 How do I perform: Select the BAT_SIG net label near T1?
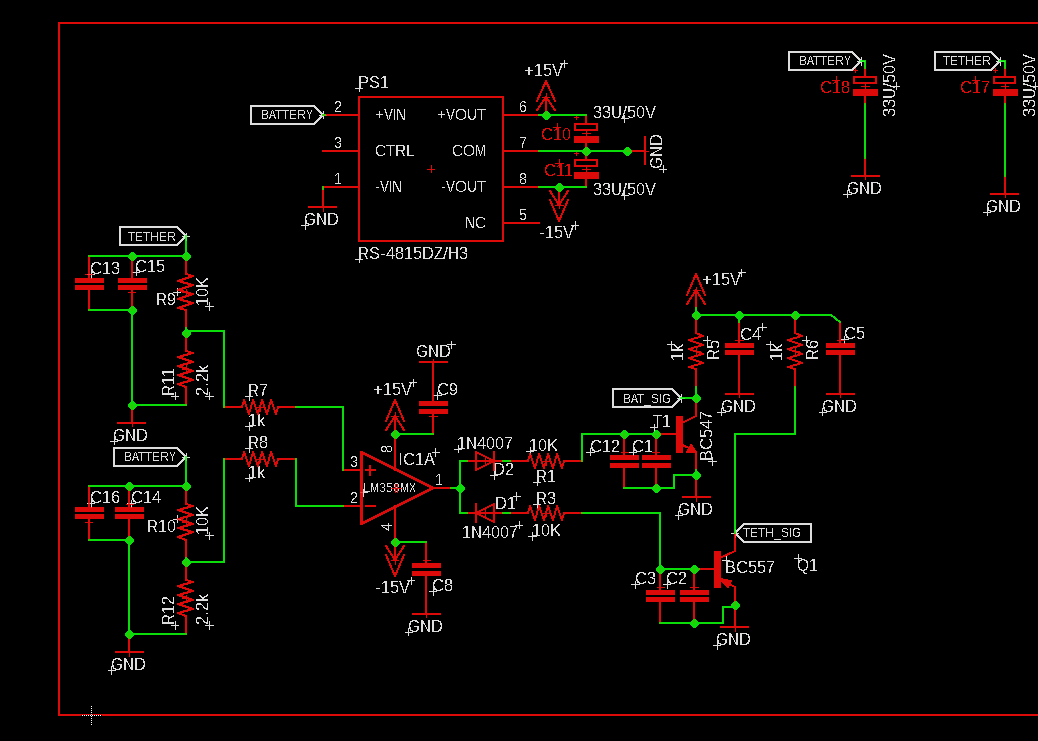tap(643, 397)
